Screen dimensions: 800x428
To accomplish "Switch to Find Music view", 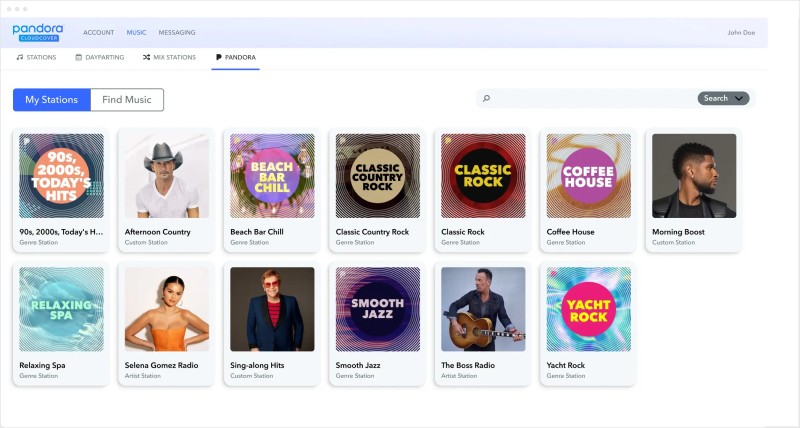I will pos(127,99).
